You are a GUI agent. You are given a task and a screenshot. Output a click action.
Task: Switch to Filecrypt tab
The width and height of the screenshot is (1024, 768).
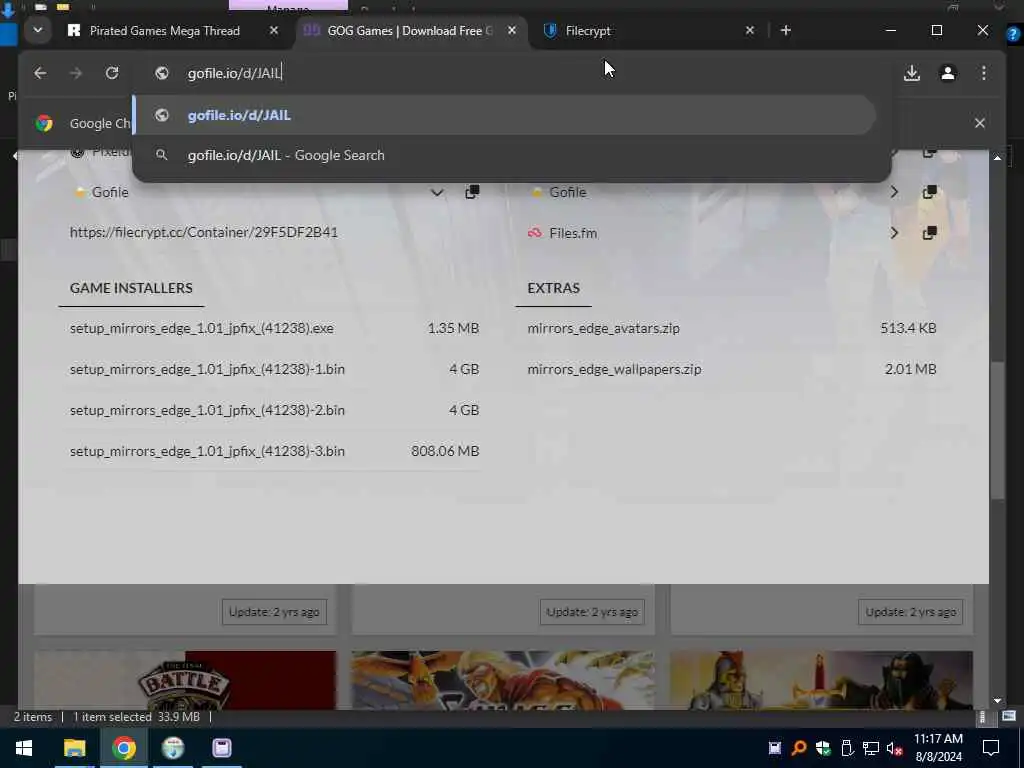click(588, 31)
